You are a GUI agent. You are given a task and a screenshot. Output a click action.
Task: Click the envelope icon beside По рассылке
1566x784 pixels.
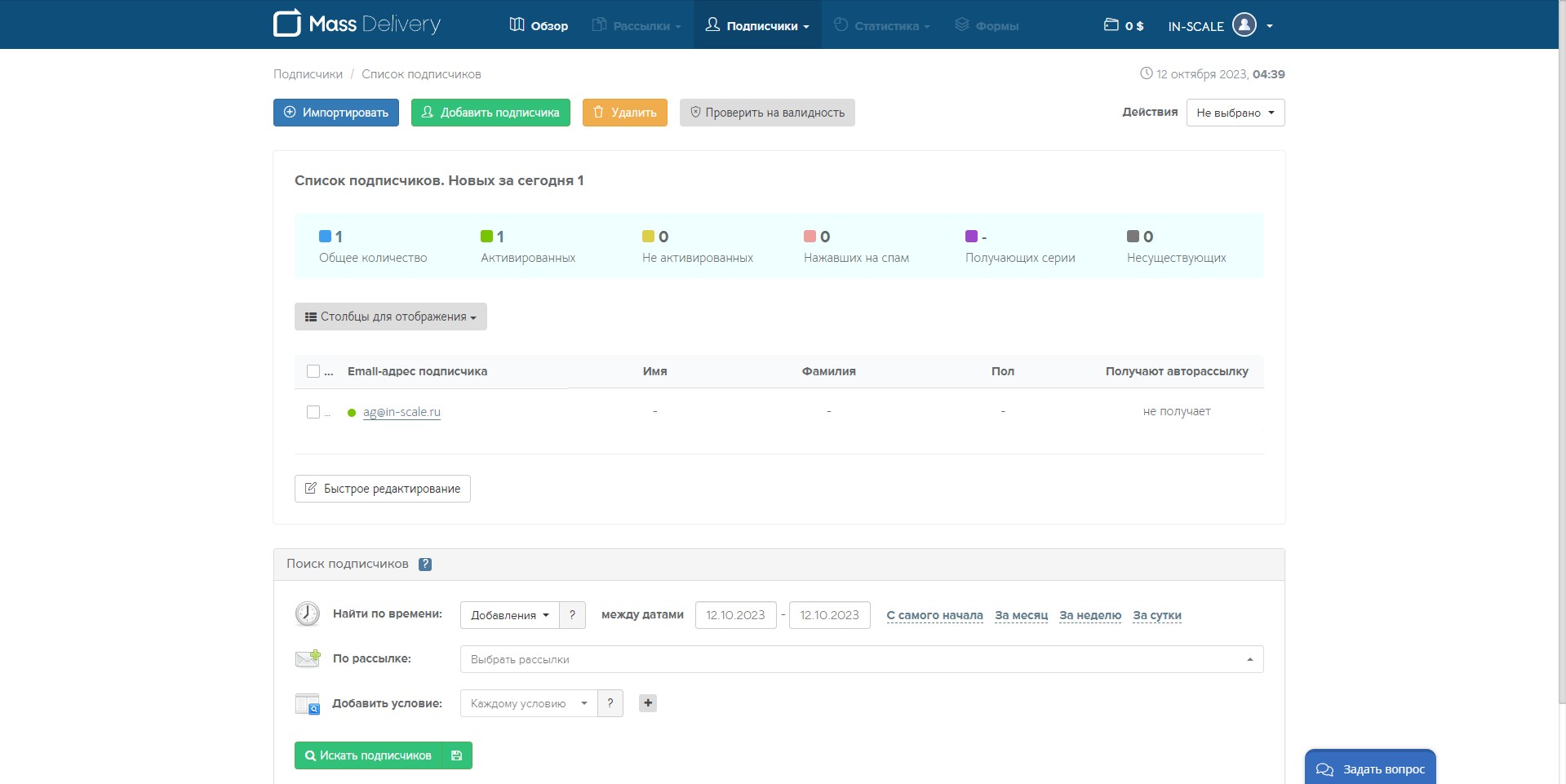coord(308,658)
